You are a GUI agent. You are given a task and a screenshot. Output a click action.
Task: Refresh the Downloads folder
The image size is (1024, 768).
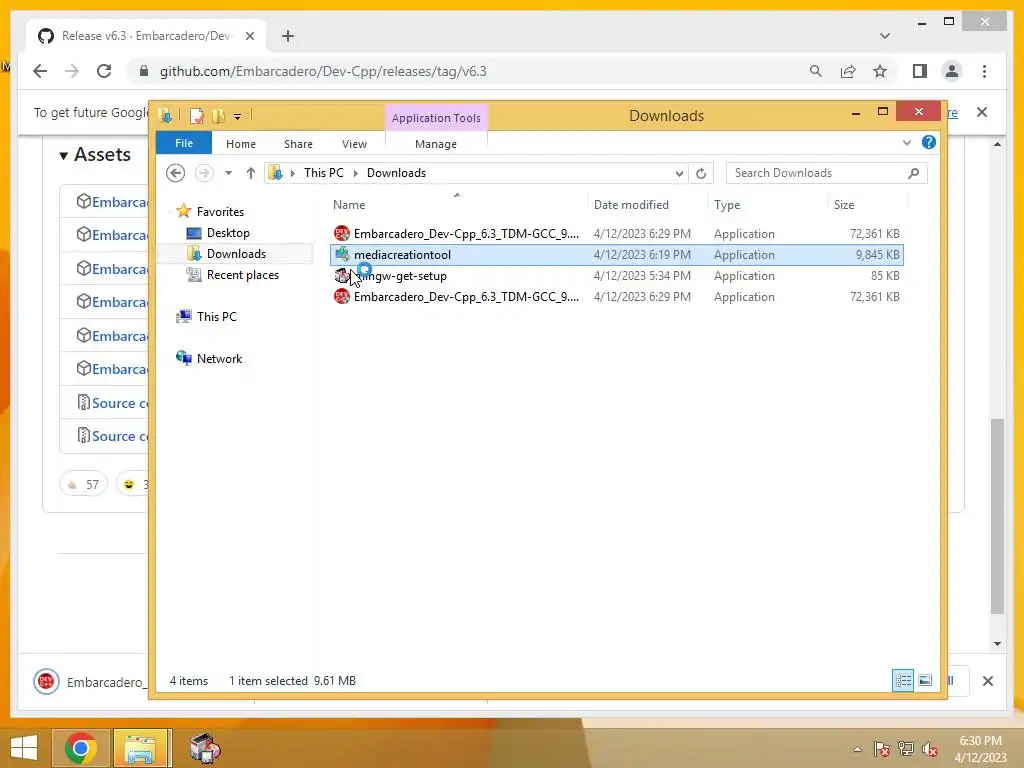tap(701, 173)
